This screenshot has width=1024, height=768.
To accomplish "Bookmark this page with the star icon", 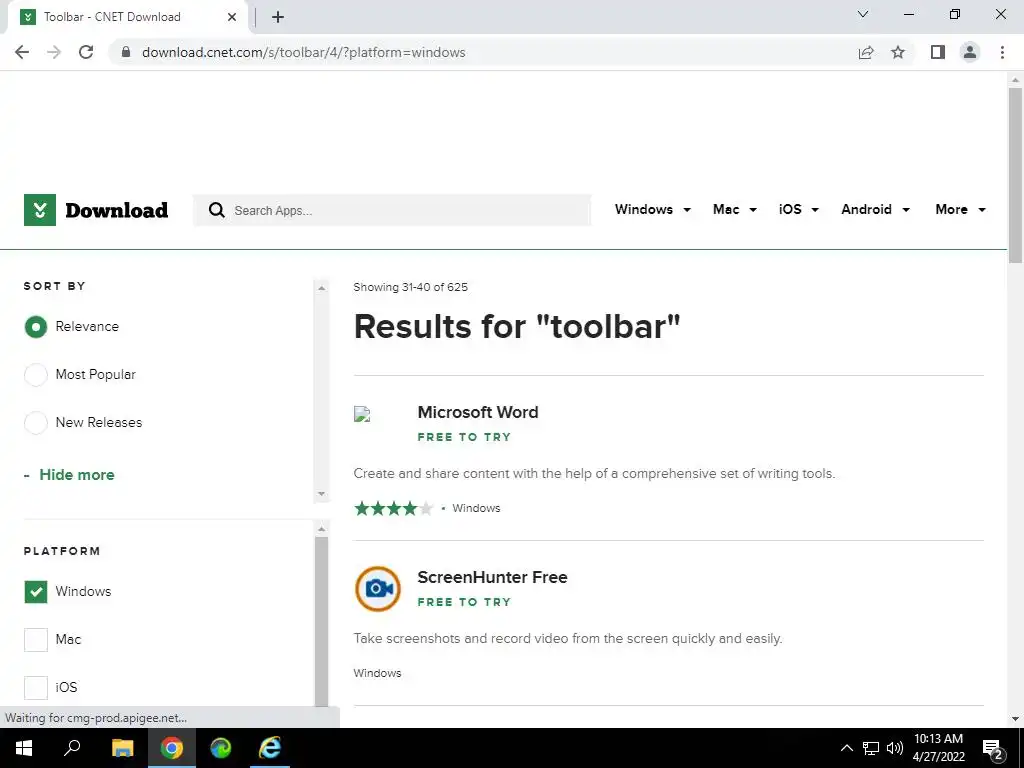I will pos(898,52).
